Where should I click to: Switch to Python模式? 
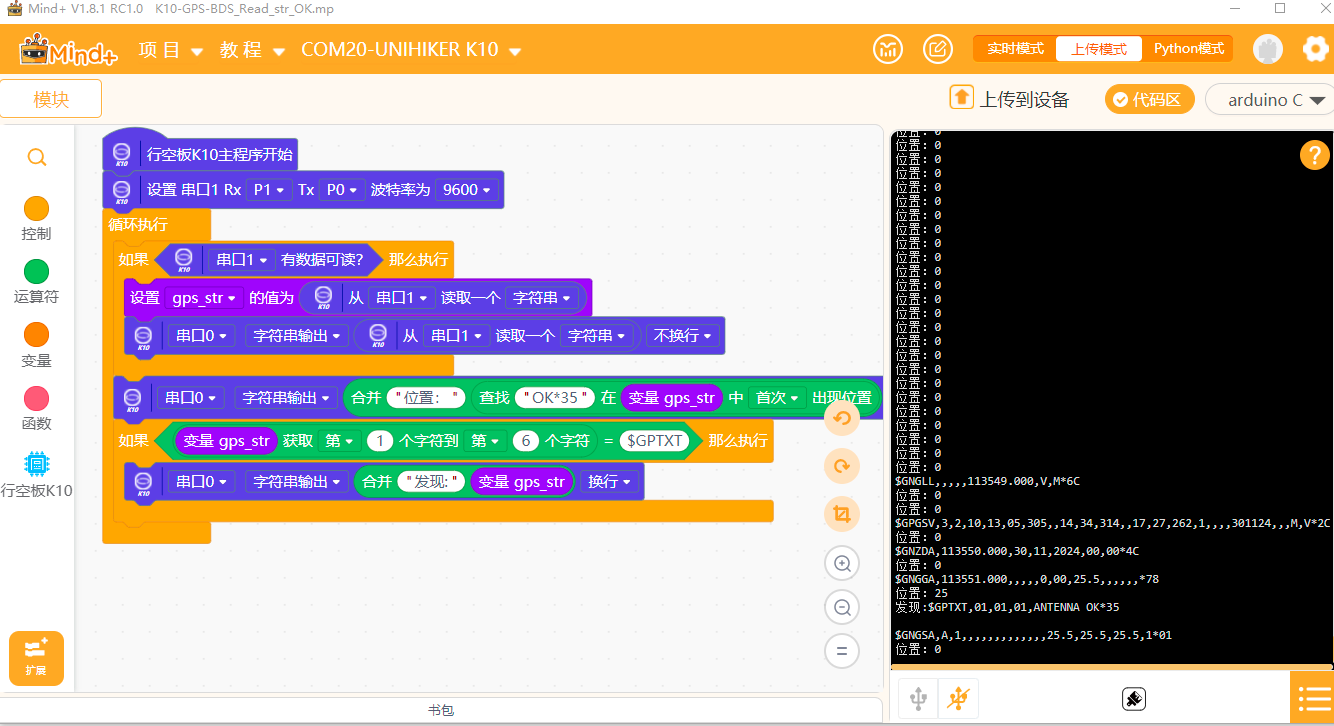[1189, 49]
